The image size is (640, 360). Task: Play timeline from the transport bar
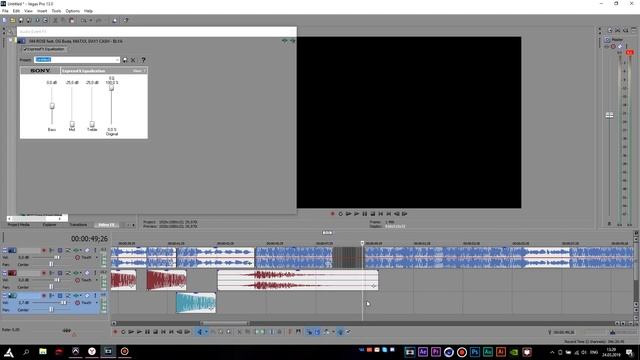pyautogui.click(x=139, y=332)
